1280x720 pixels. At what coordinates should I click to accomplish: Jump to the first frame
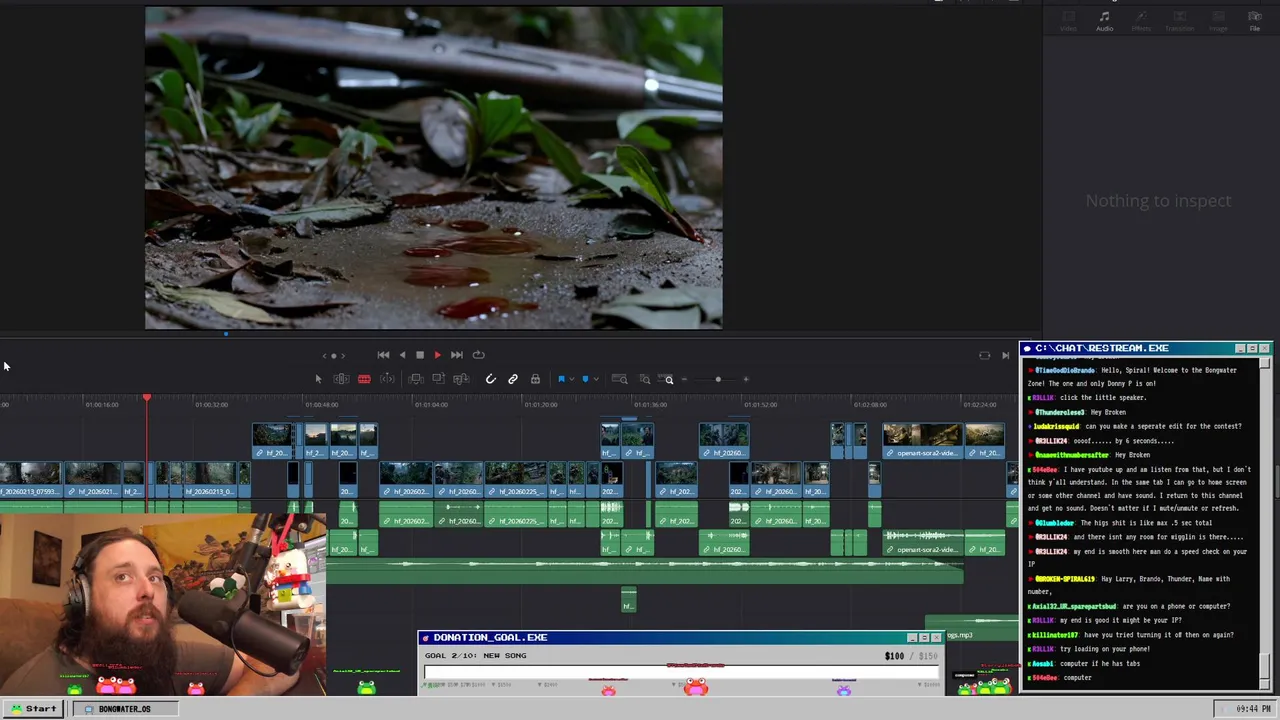(383, 355)
